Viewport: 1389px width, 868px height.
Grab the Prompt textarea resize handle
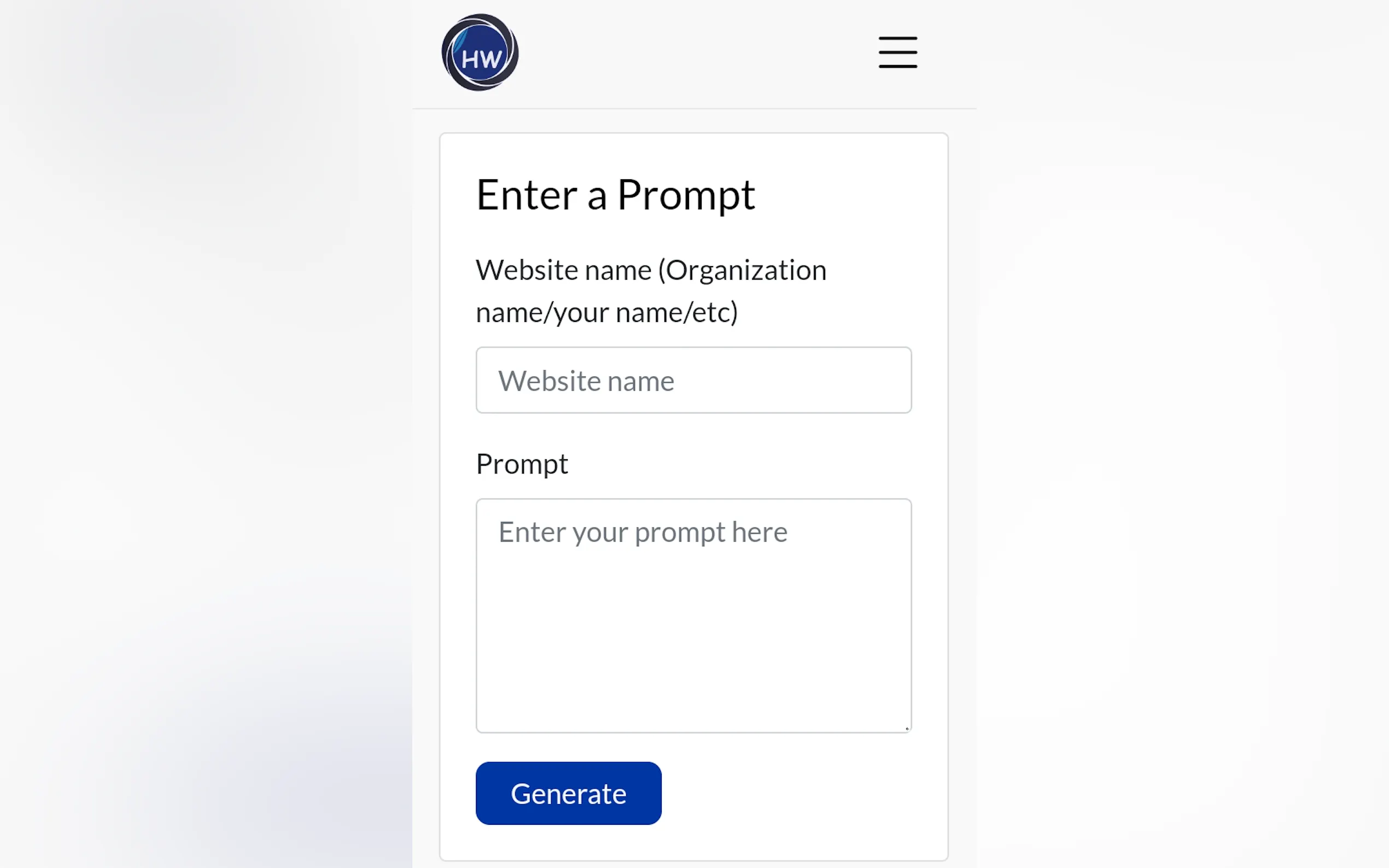(x=907, y=728)
